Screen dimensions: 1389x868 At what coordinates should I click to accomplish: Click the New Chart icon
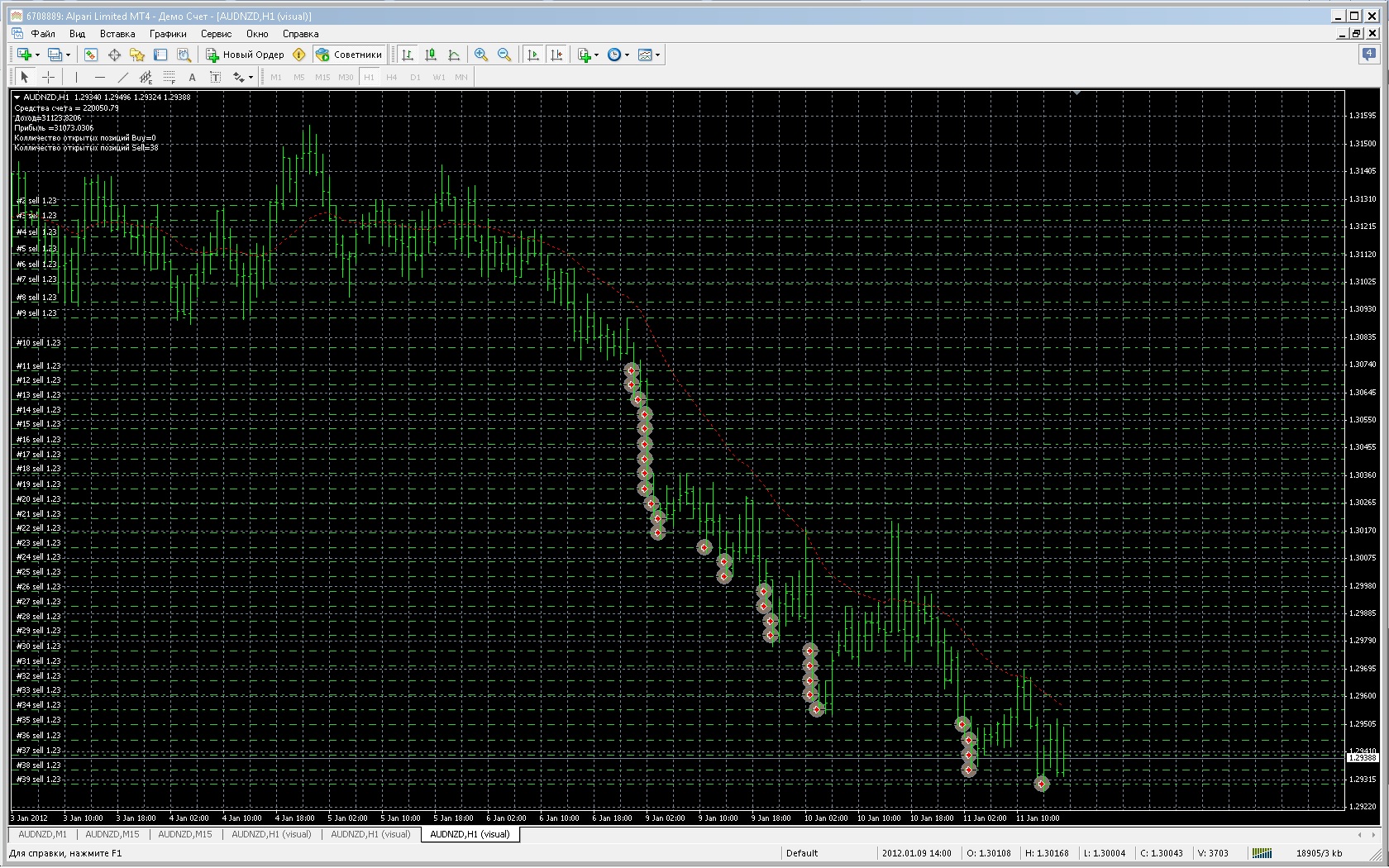click(24, 55)
